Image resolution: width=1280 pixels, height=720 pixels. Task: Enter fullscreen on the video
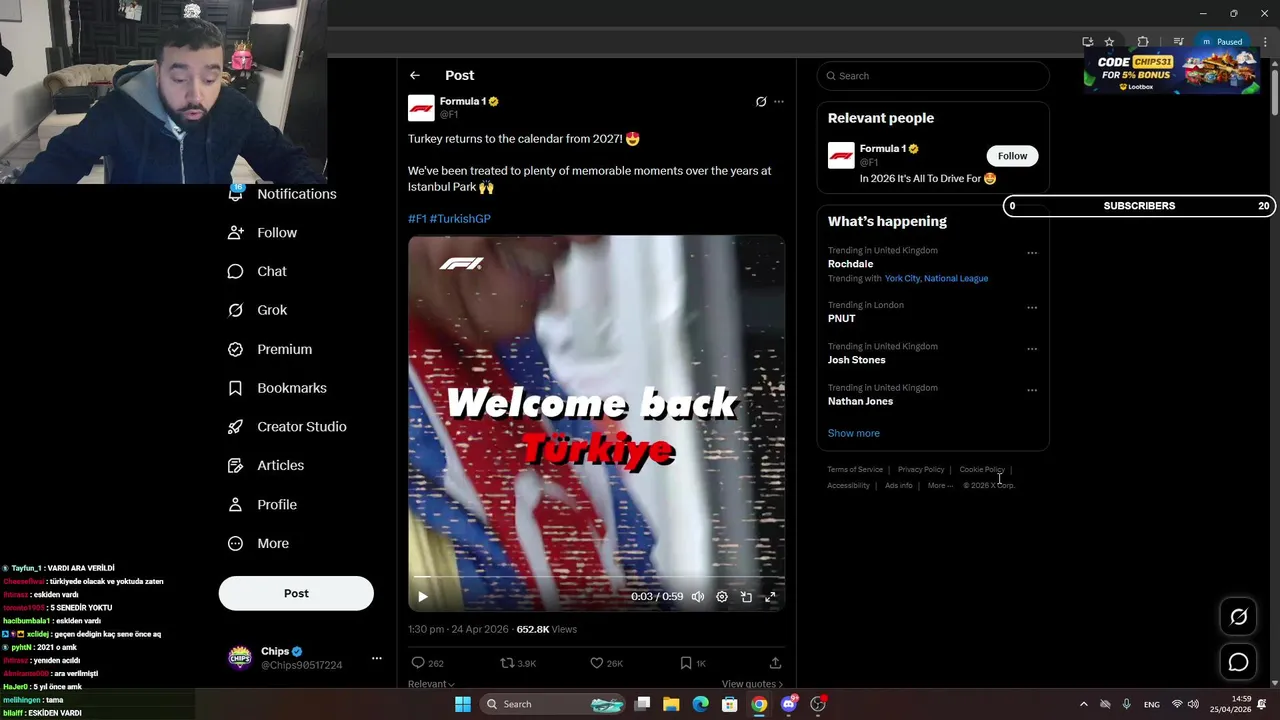pyautogui.click(x=771, y=597)
